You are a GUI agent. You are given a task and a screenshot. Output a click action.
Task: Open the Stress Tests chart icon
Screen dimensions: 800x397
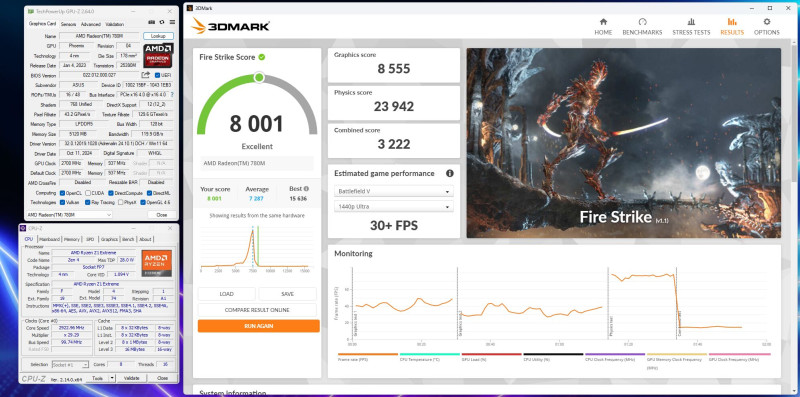point(691,22)
